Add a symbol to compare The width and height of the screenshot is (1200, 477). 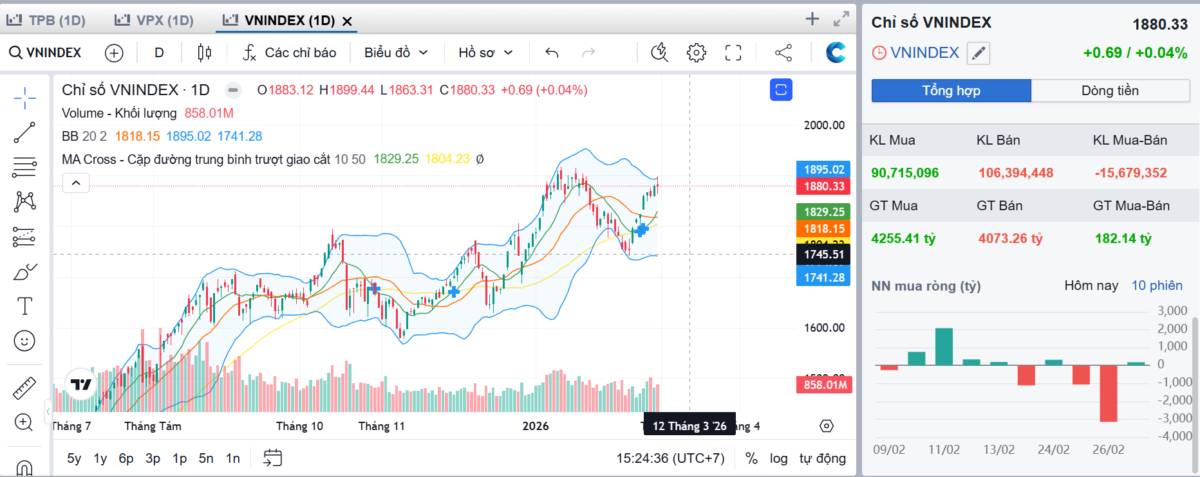pyautogui.click(x=114, y=53)
